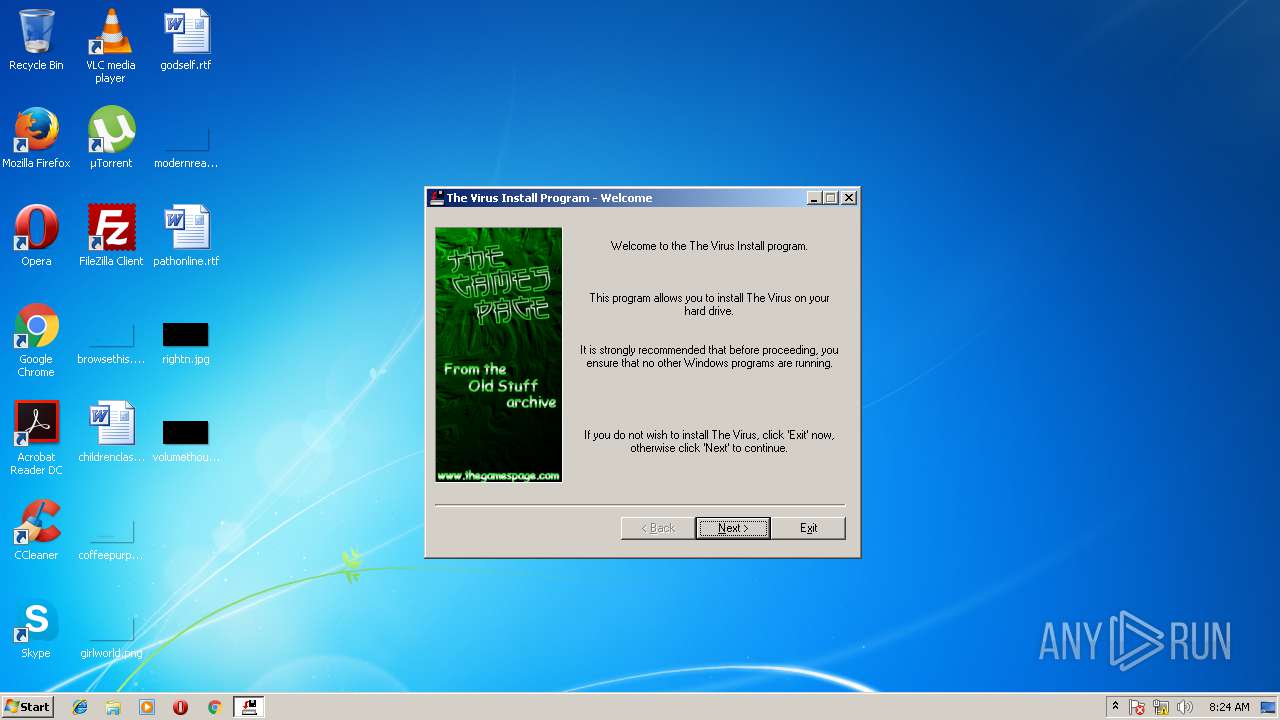
Task: Click the 8:24 AM clock
Action: click(x=1228, y=707)
